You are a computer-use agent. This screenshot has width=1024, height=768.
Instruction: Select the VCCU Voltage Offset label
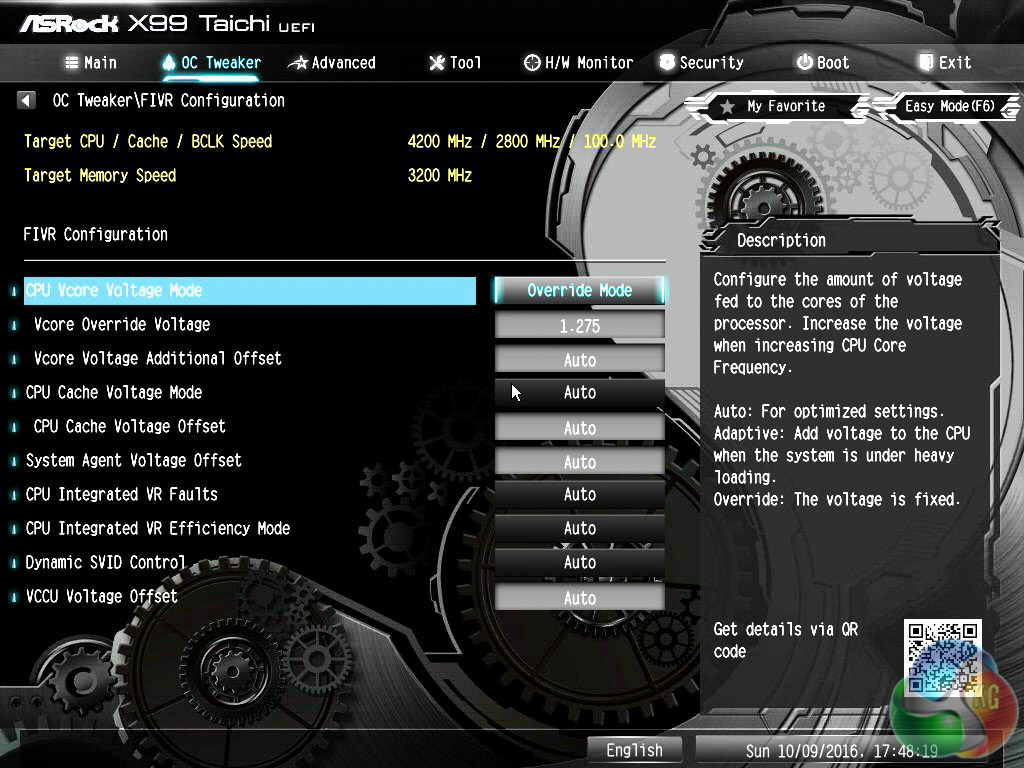click(101, 596)
